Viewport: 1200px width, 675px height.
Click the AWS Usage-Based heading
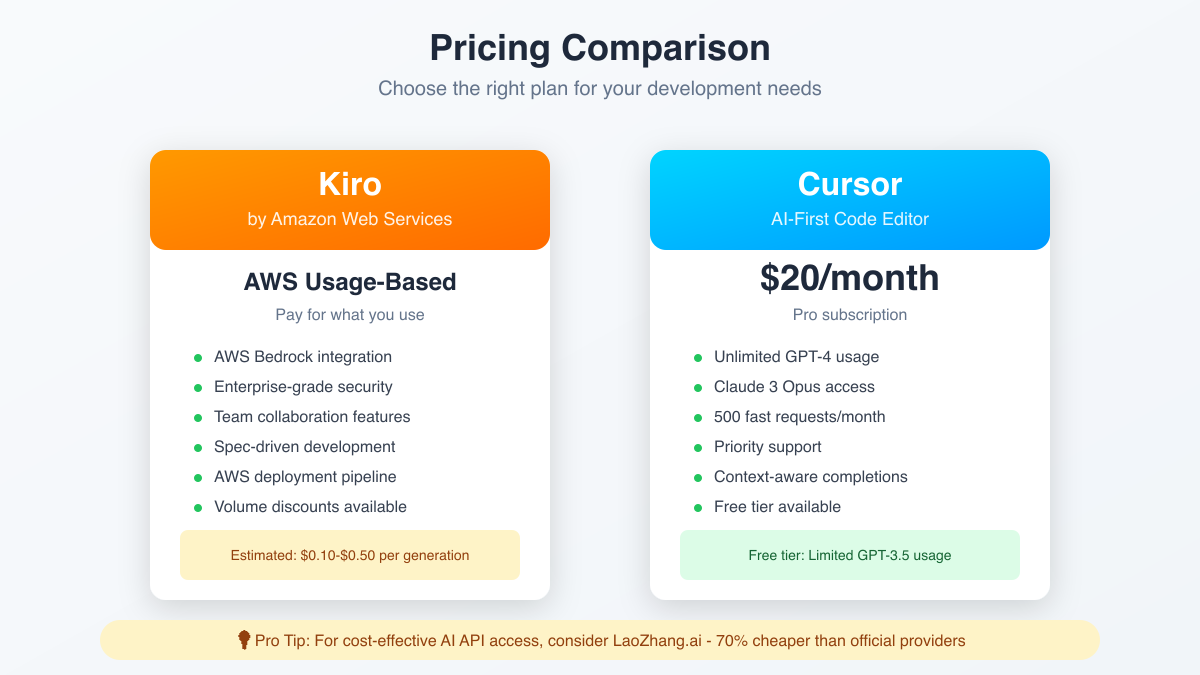(x=350, y=282)
